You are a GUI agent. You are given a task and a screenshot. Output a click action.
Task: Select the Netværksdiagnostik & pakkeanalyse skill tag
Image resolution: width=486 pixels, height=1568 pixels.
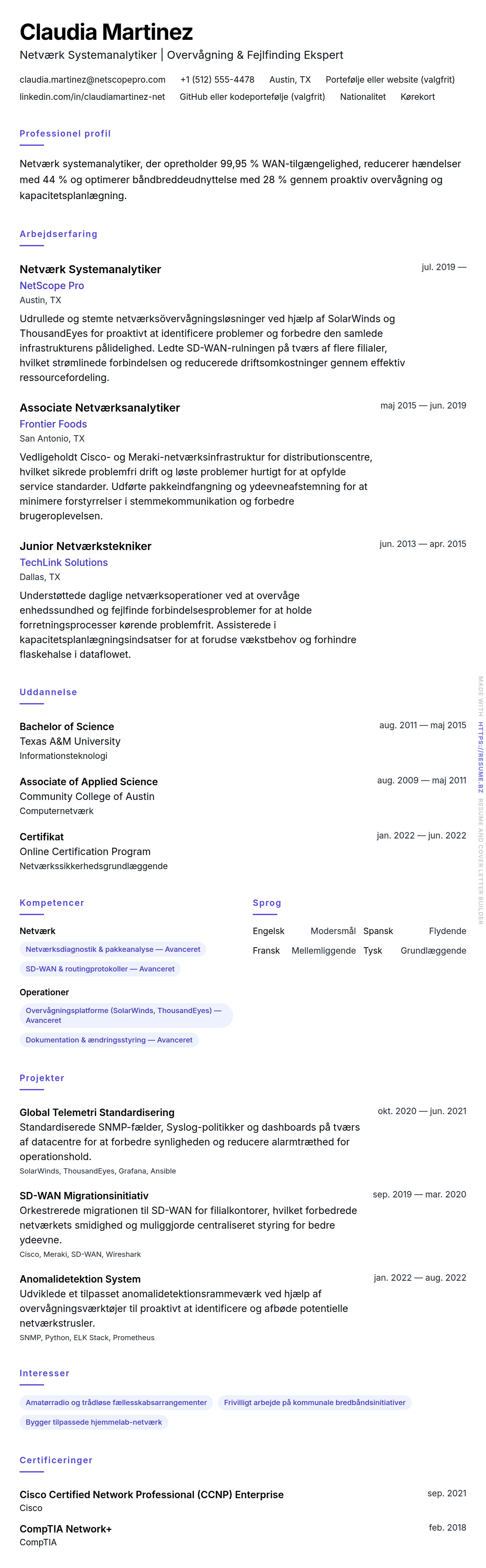click(x=113, y=949)
